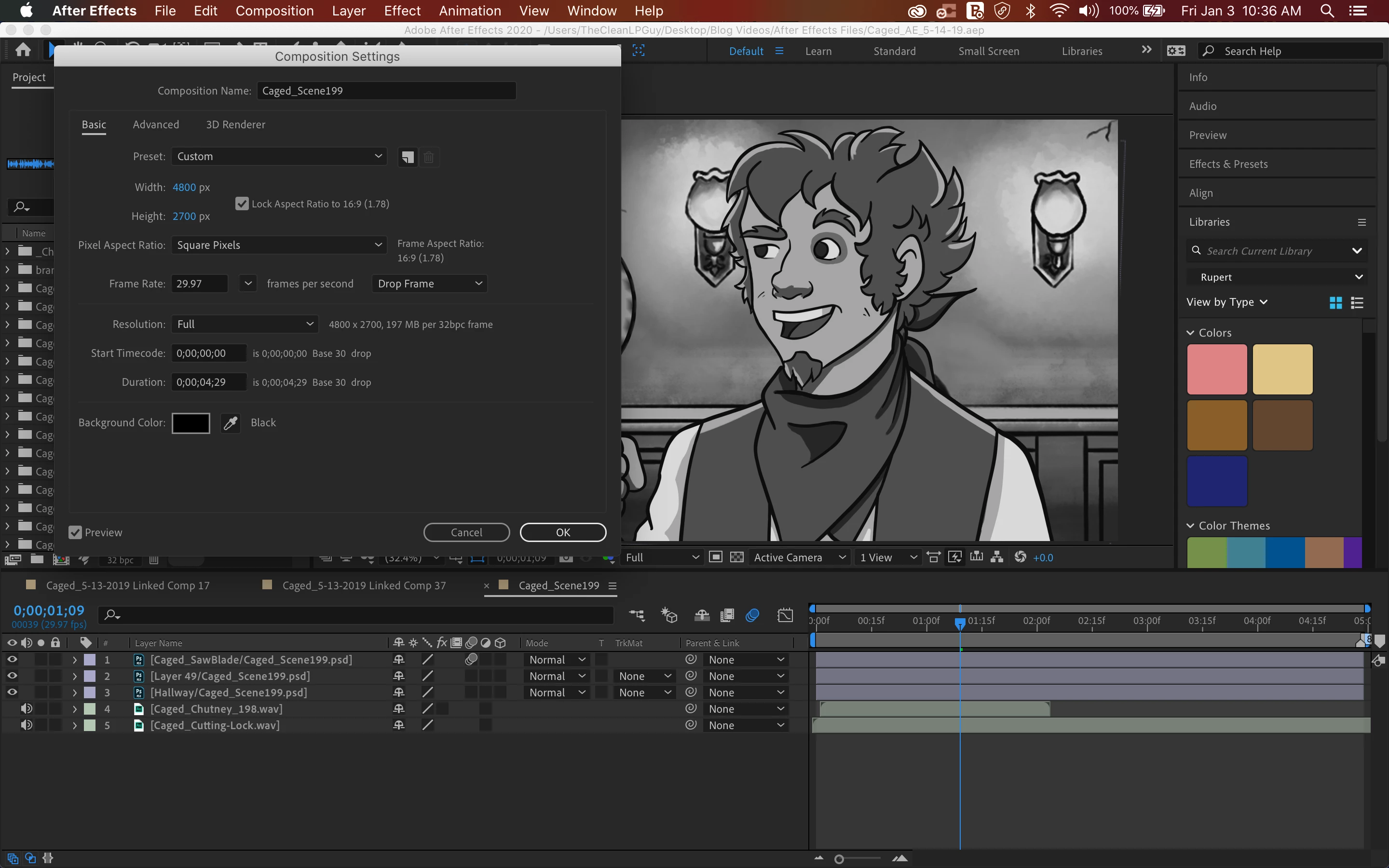Pick background color with the eyedropper
This screenshot has width=1389, height=868.
[x=230, y=423]
